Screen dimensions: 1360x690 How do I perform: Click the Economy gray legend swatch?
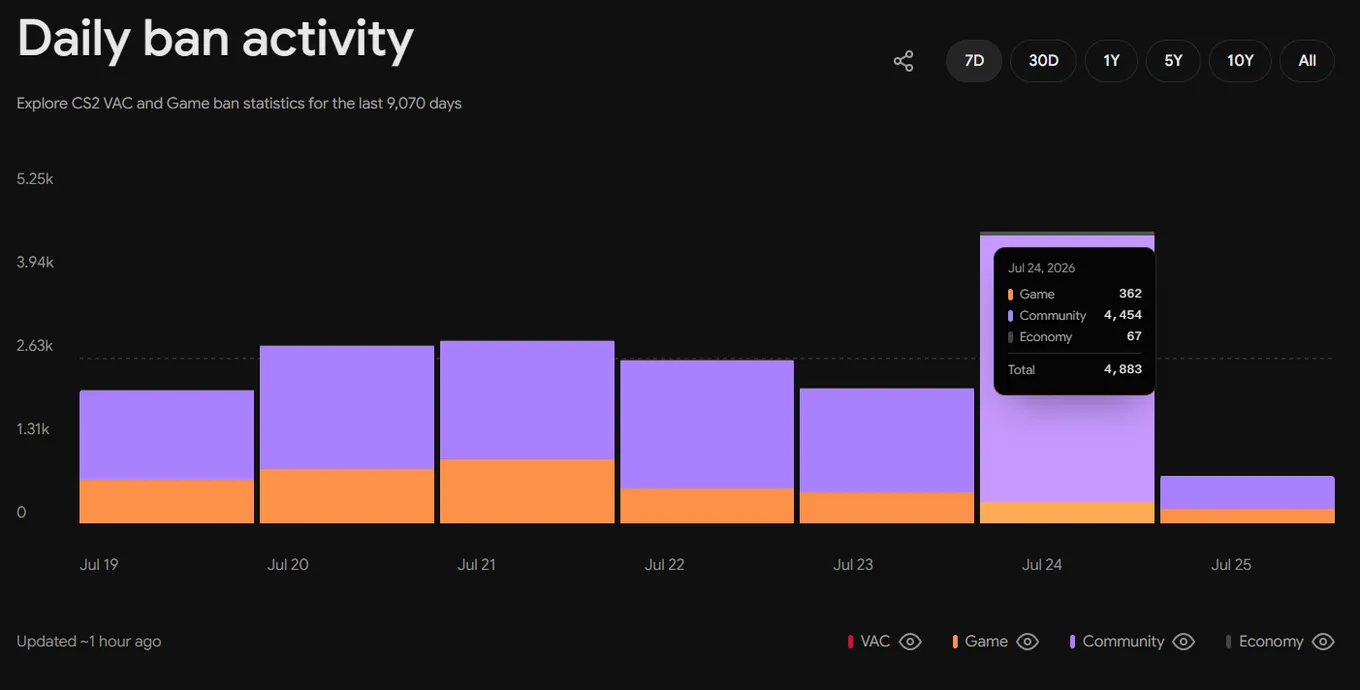coord(1228,642)
